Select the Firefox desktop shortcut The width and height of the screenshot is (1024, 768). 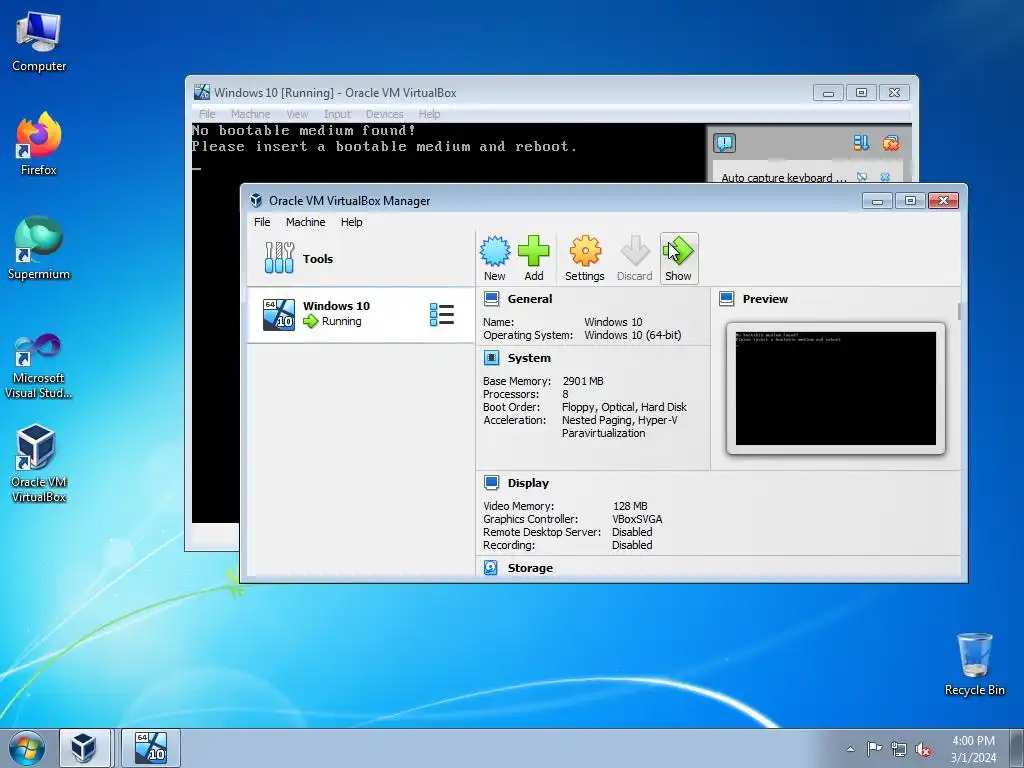(x=39, y=144)
